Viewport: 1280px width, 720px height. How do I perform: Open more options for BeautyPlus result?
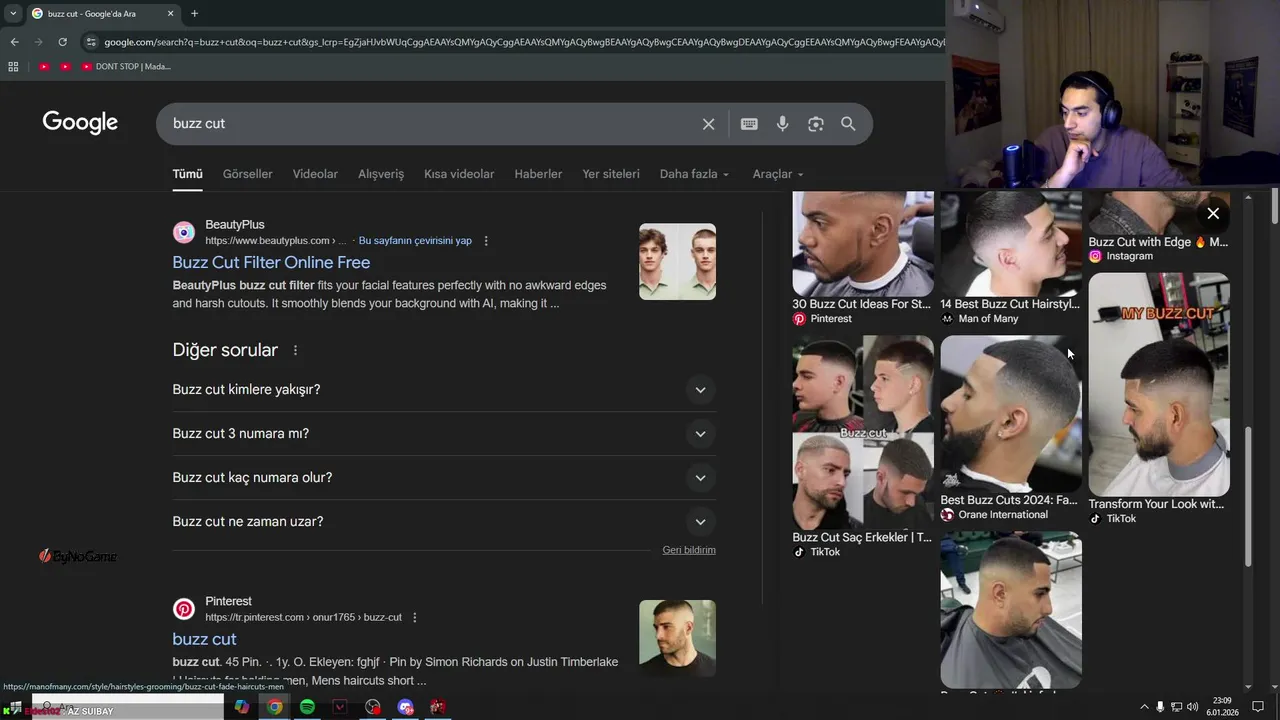(486, 241)
